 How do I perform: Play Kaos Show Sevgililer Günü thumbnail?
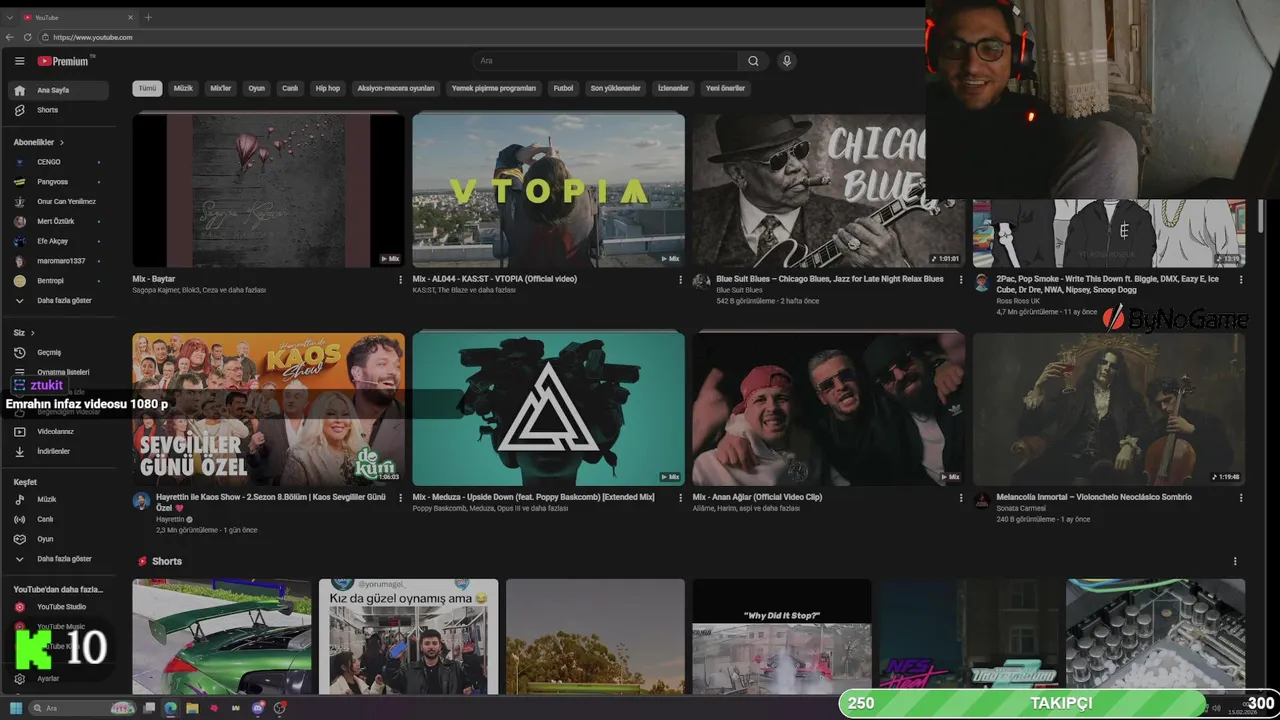[269, 409]
